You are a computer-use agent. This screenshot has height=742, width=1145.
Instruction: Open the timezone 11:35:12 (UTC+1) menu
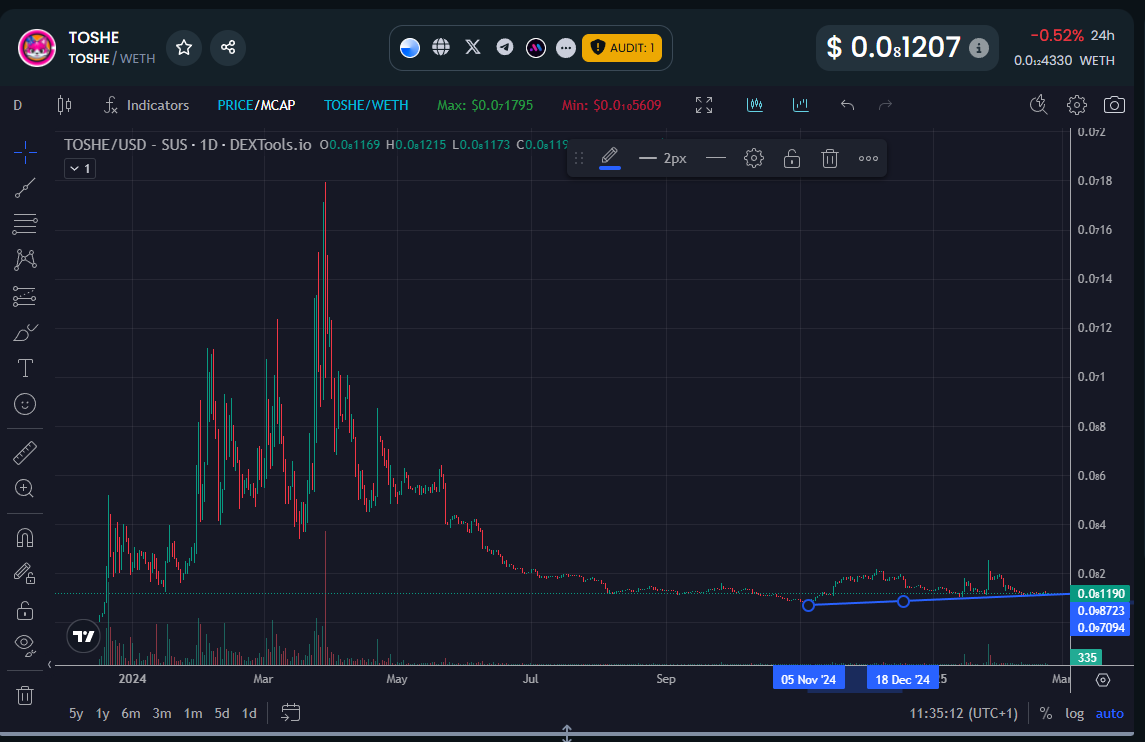coord(963,714)
